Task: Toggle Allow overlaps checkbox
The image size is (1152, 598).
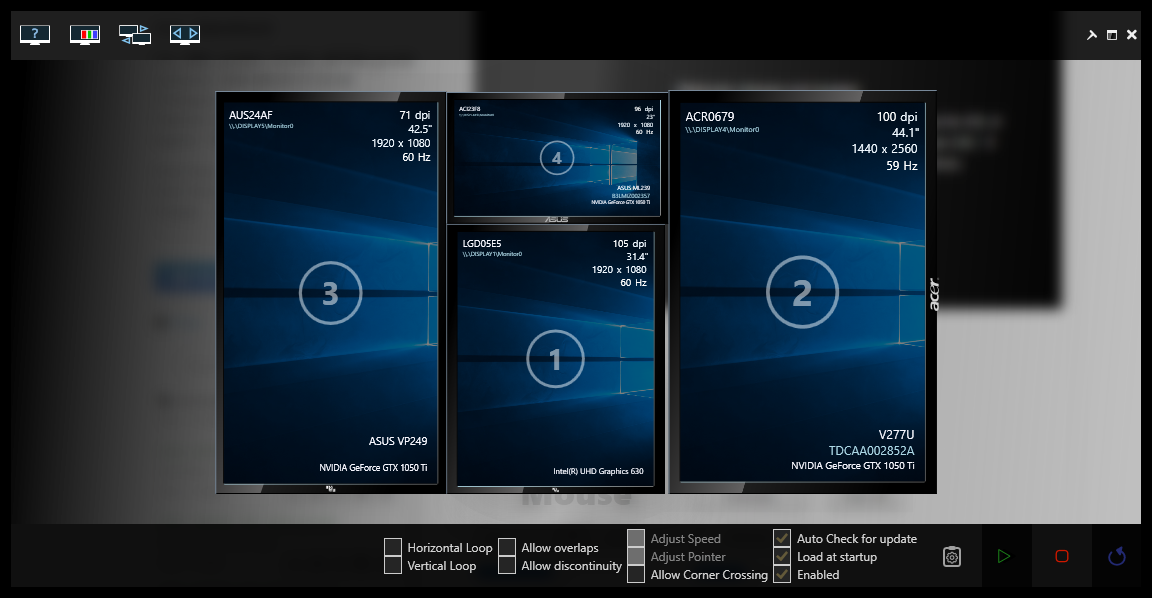Action: click(507, 547)
